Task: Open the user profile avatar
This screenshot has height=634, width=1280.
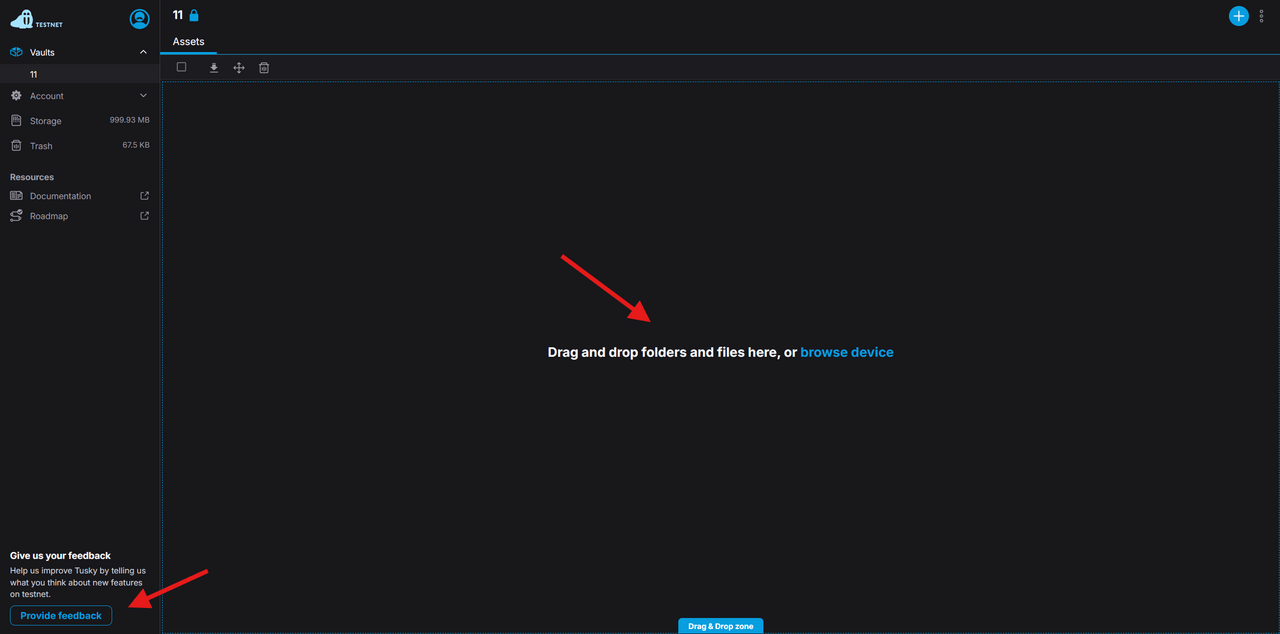Action: tap(140, 19)
